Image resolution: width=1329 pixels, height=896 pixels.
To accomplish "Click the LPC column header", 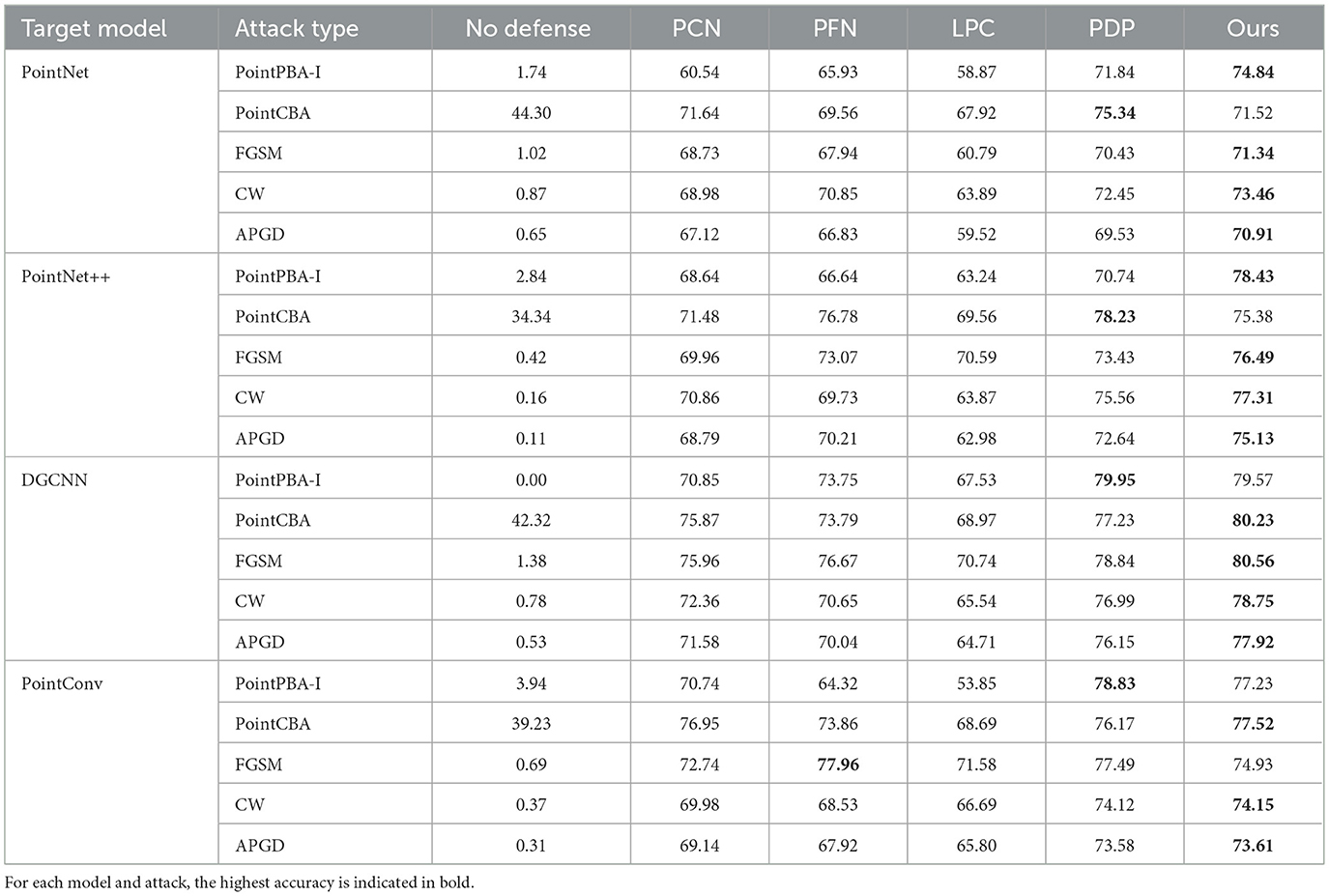I will (x=973, y=29).
